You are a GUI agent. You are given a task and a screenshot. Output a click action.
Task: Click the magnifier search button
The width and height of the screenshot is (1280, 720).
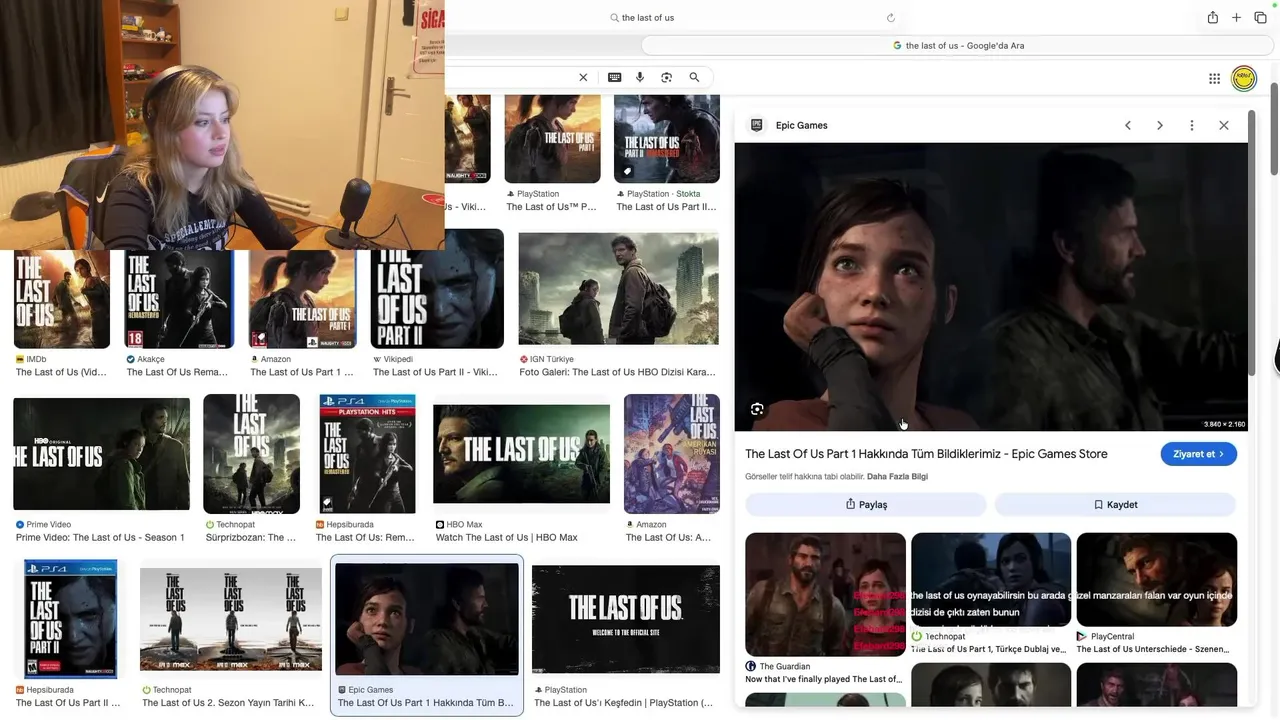tap(694, 77)
